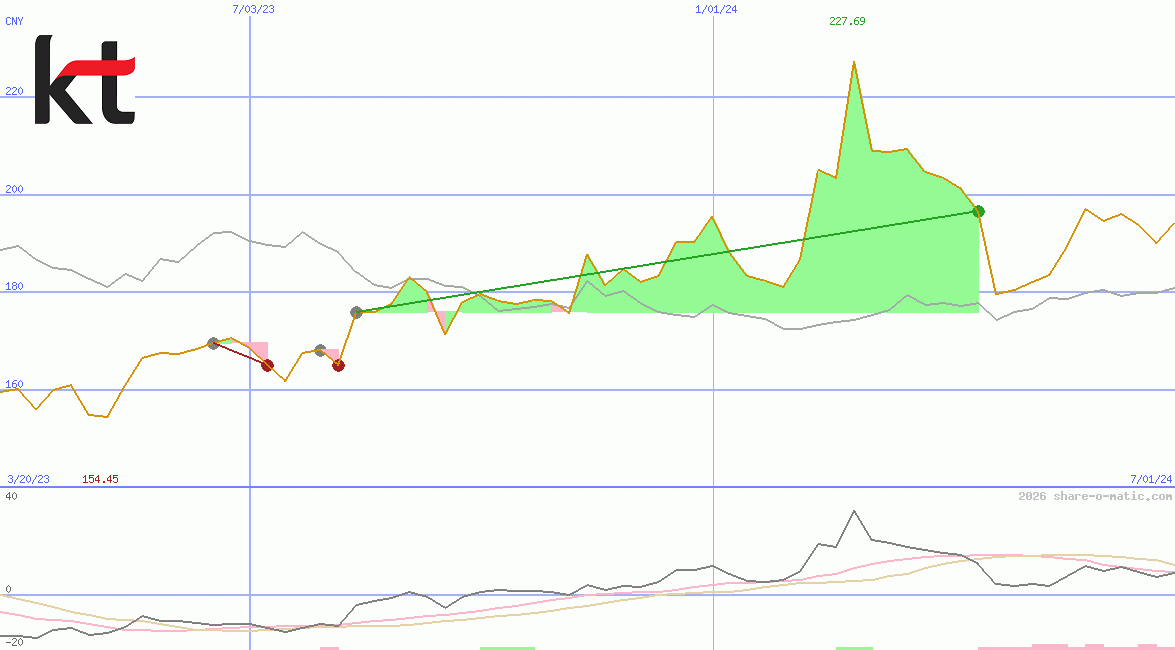The height and width of the screenshot is (650, 1175).
Task: Click the -20 indicator axis label
Action: 14,640
